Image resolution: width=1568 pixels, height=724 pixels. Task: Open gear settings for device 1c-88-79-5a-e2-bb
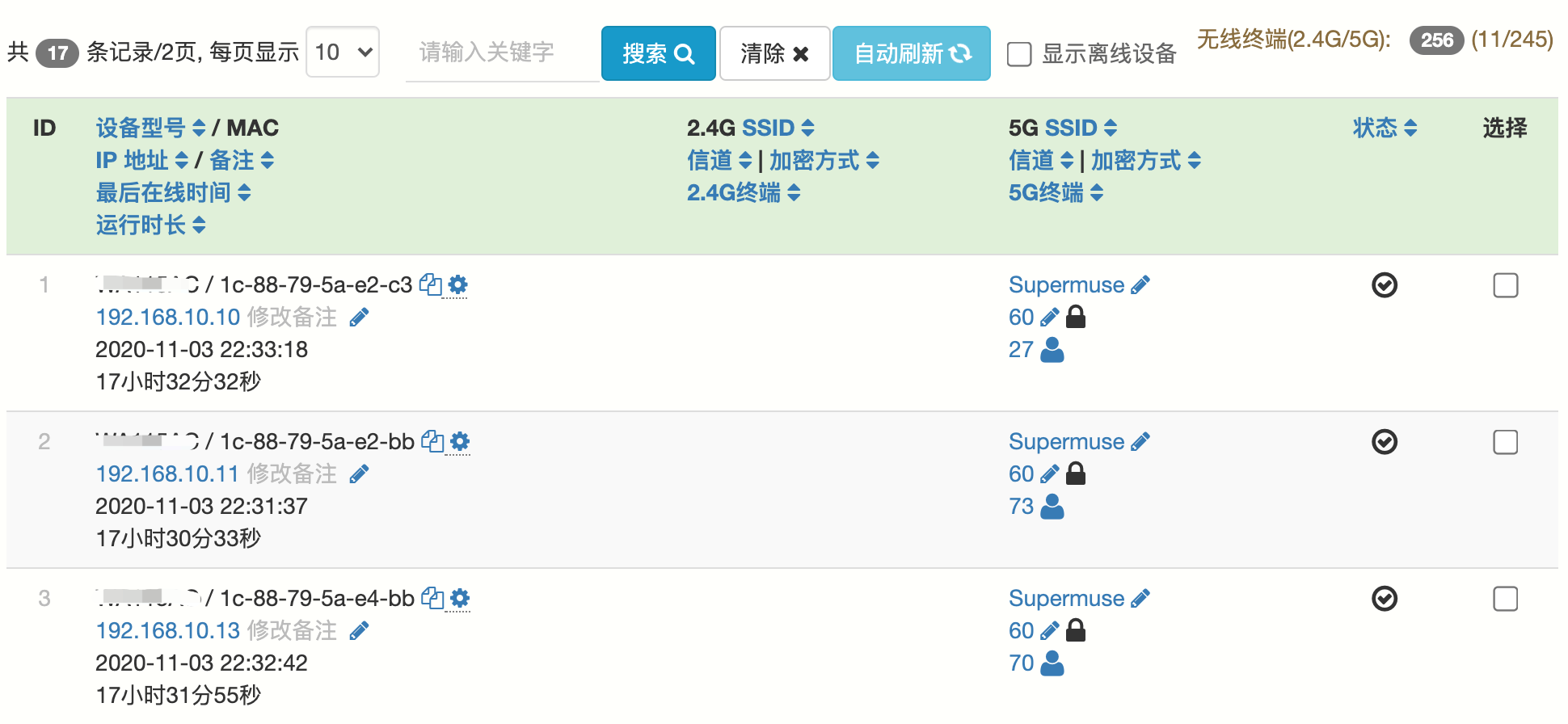tap(460, 441)
